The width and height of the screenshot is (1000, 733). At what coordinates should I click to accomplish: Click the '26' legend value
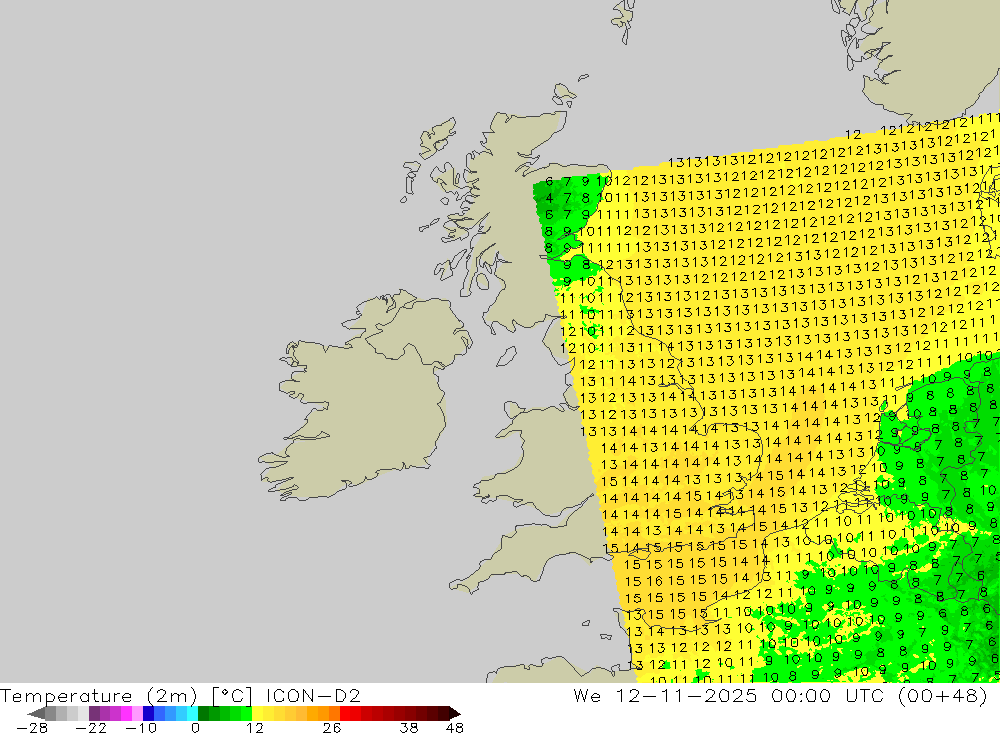point(332,728)
